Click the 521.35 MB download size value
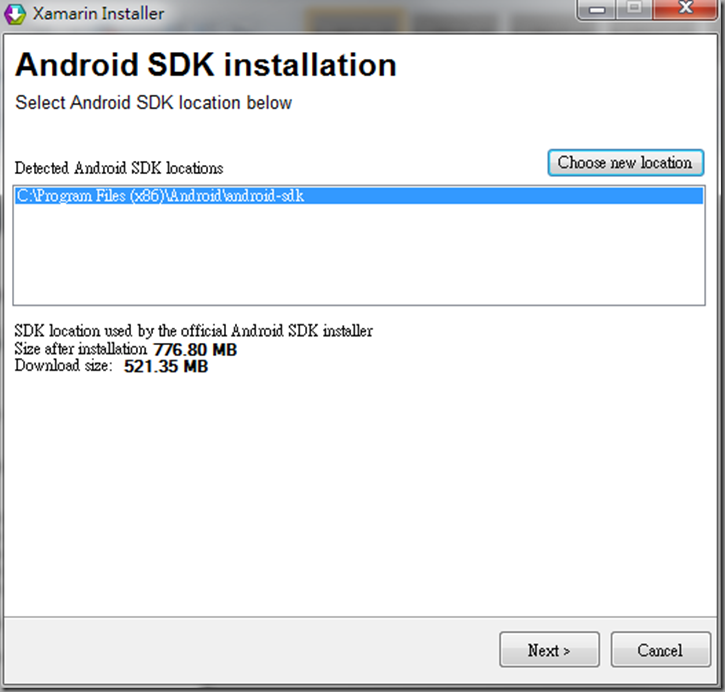Image resolution: width=725 pixels, height=692 pixels. click(x=166, y=366)
